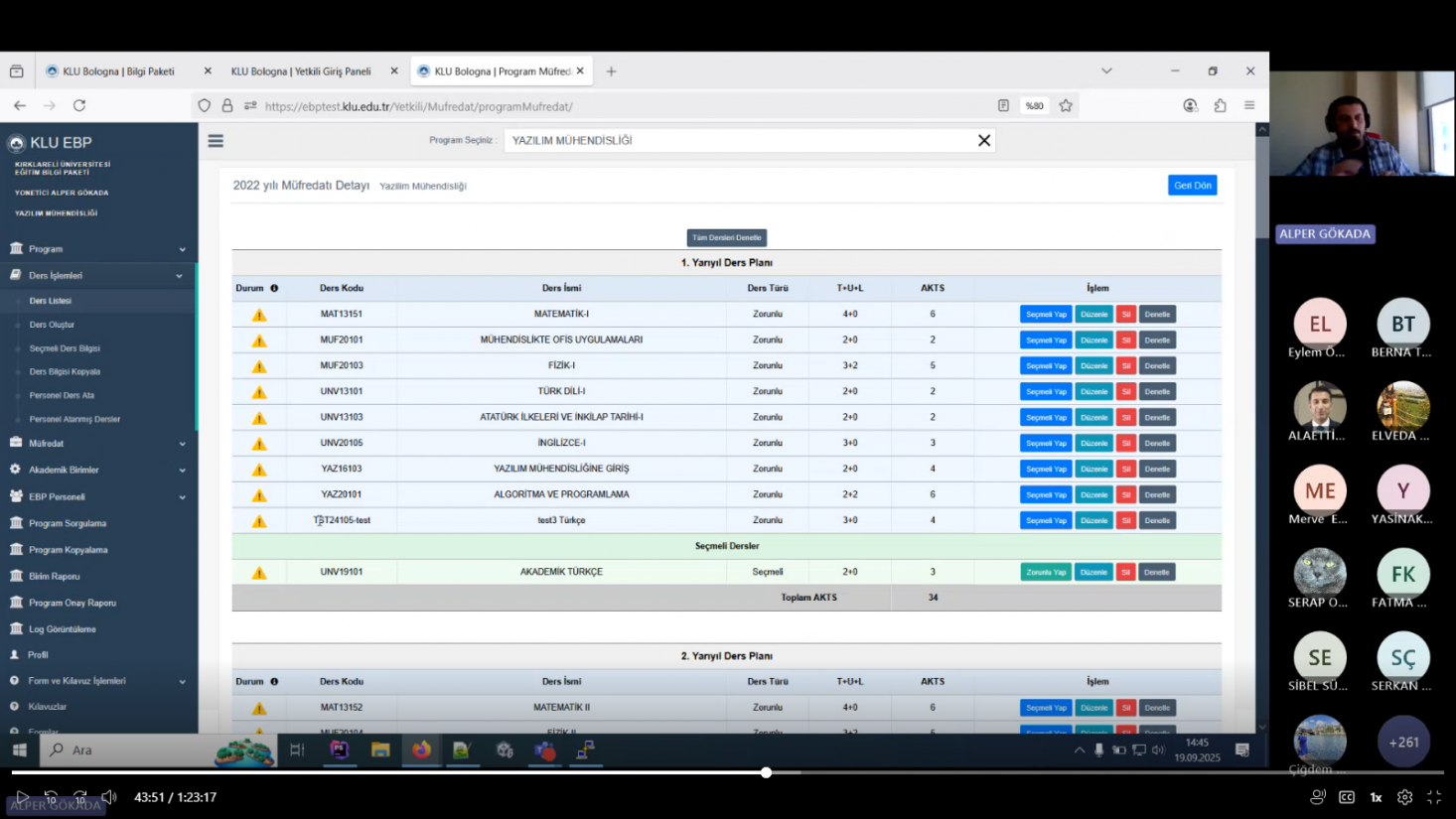1456x819 pixels.
Task: Go back in the browser
Action: (20, 105)
